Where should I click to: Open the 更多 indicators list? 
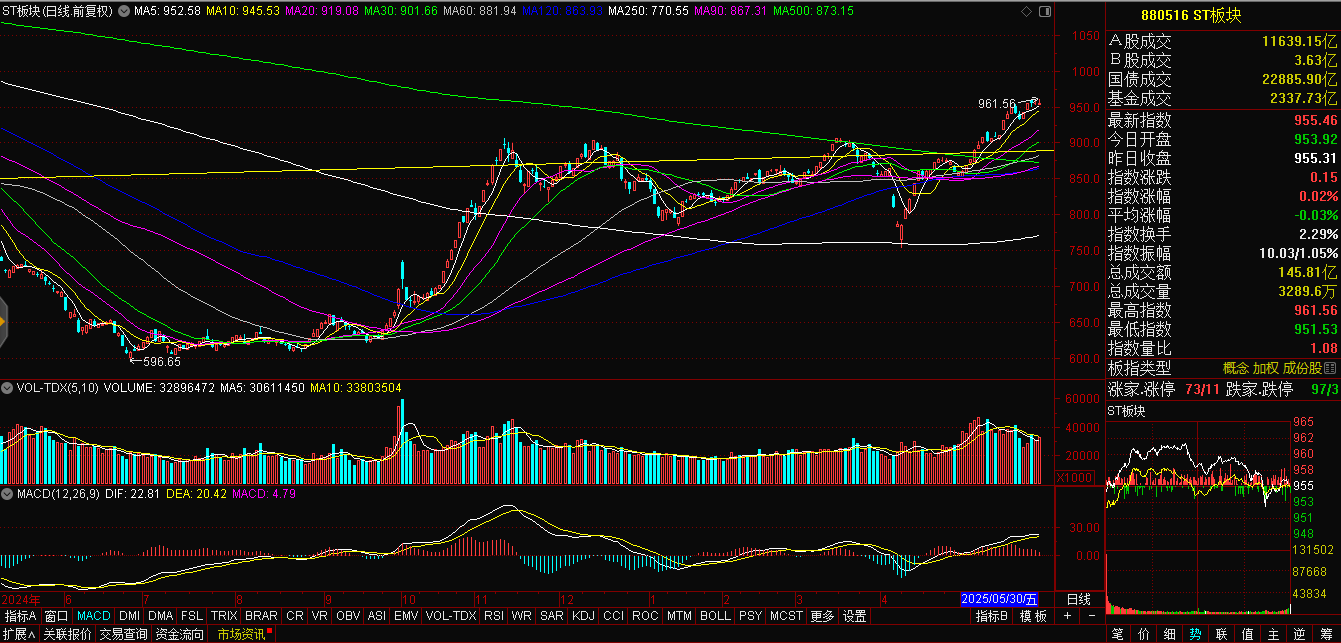point(822,616)
